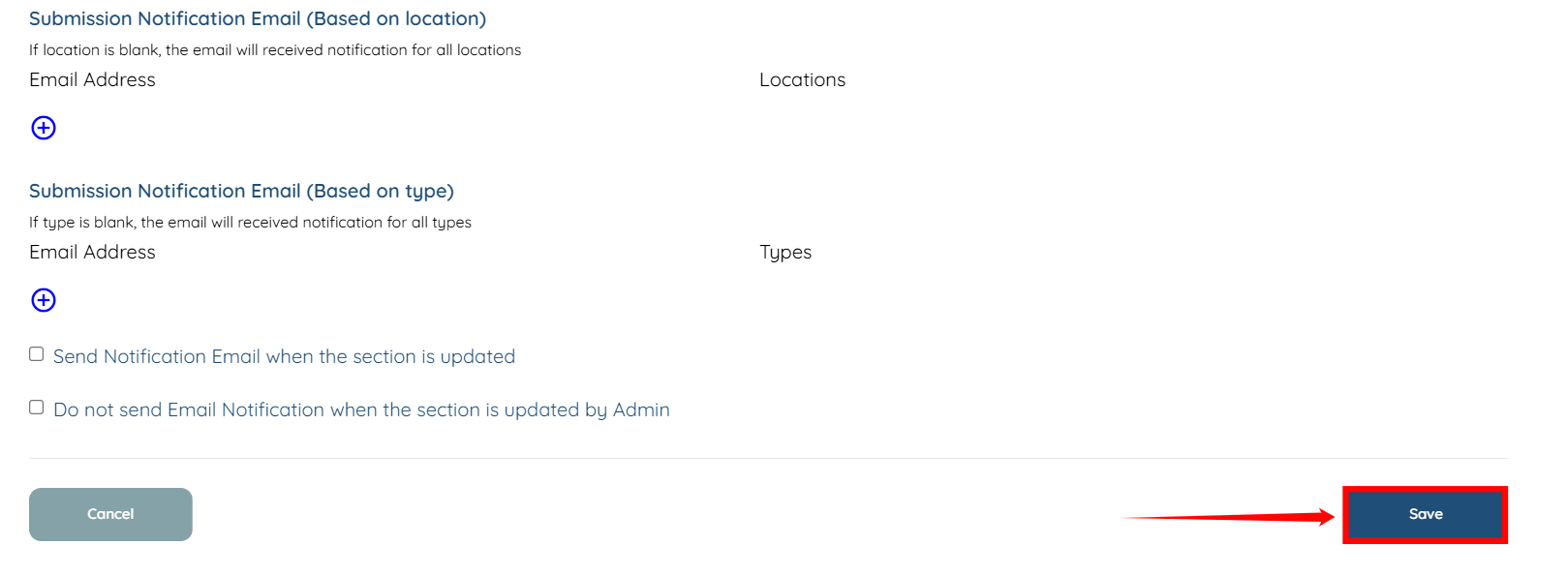Click the Locations column header

click(802, 79)
